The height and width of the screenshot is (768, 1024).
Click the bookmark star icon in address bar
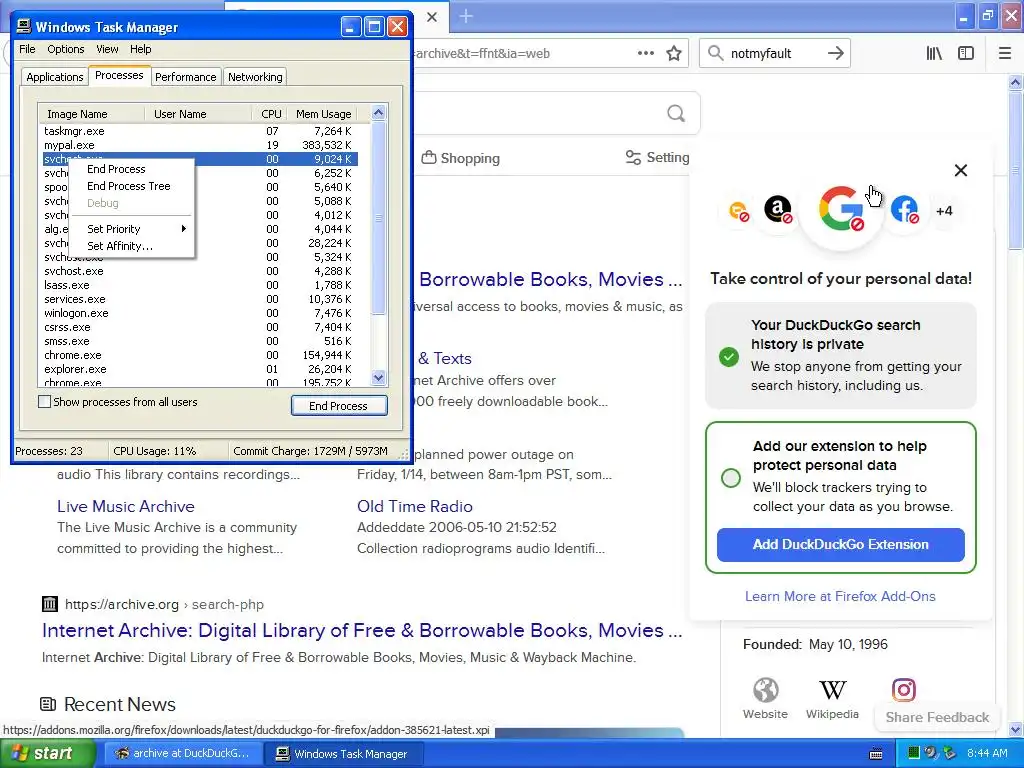[674, 54]
